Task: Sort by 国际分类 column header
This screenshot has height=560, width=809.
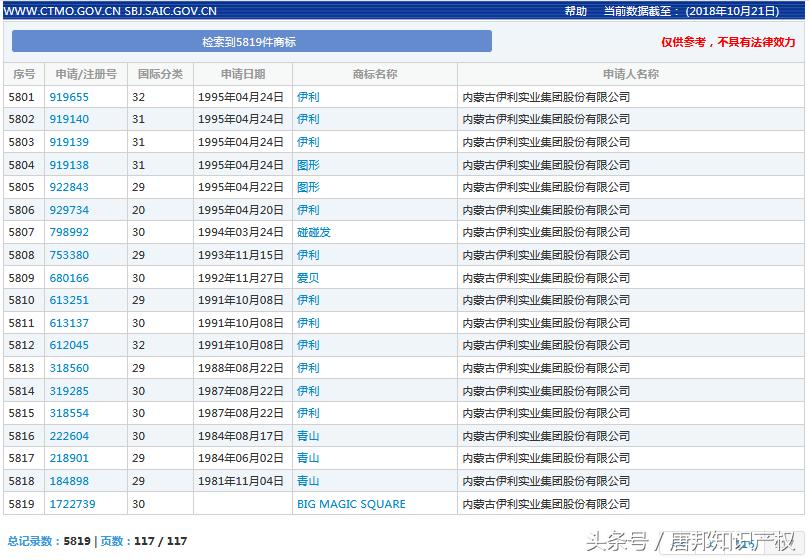Action: pos(160,74)
